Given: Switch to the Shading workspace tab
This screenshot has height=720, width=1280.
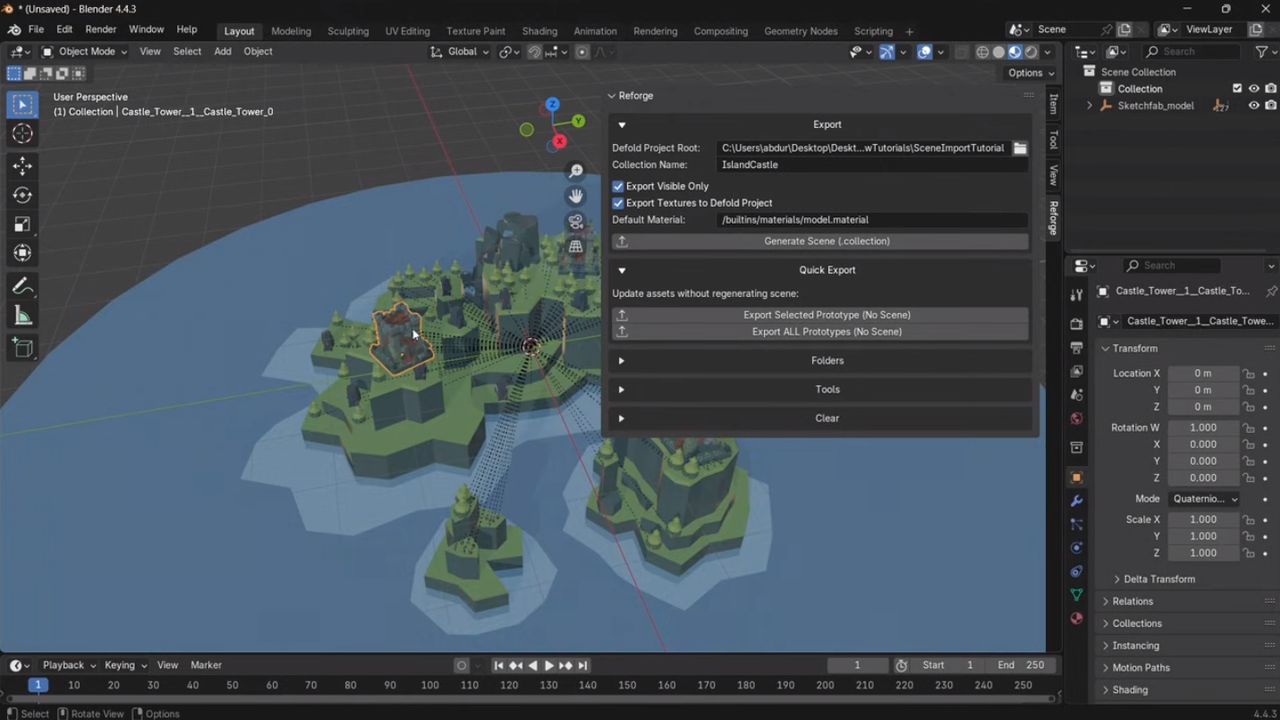Looking at the screenshot, I should [539, 31].
